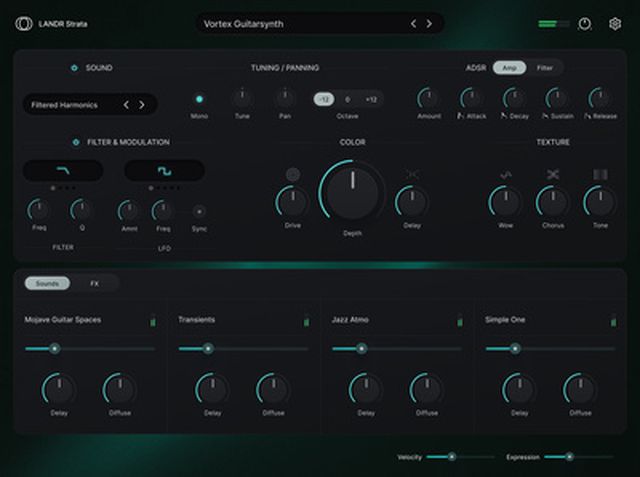640x477 pixels.
Task: Open the Filtered Harmonics sound selector
Action: click(90, 105)
